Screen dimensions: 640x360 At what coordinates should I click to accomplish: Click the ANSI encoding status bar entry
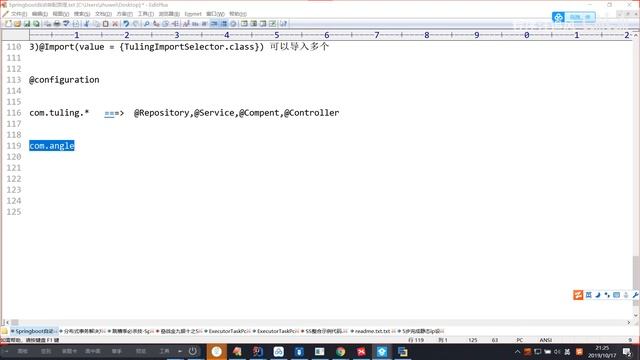click(546, 340)
